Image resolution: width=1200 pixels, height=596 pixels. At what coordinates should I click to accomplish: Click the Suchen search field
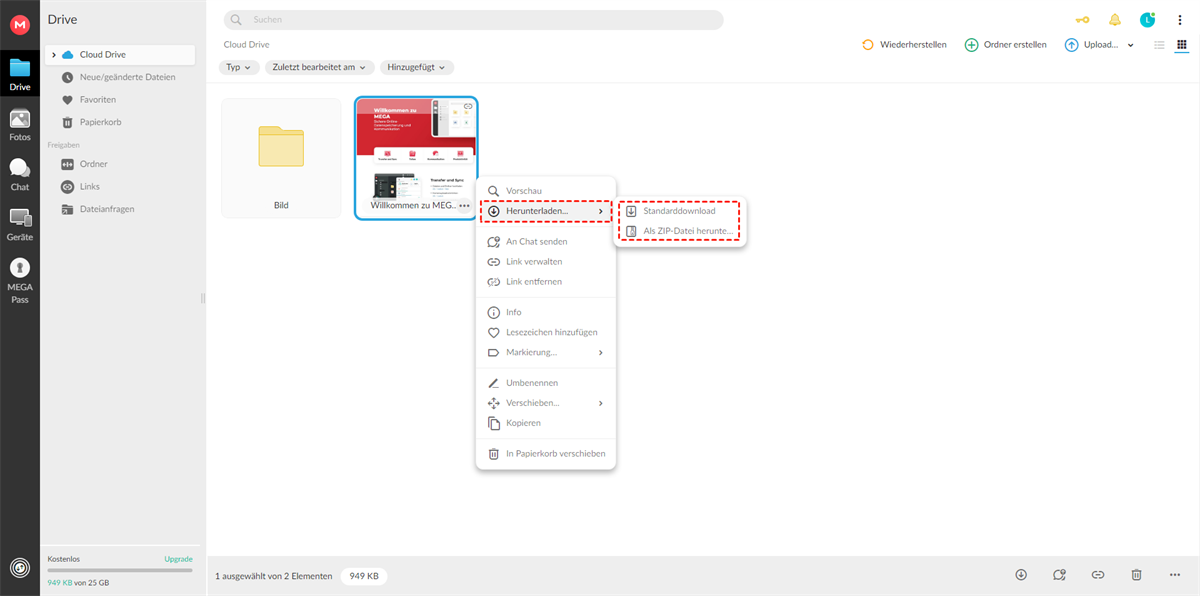point(473,20)
